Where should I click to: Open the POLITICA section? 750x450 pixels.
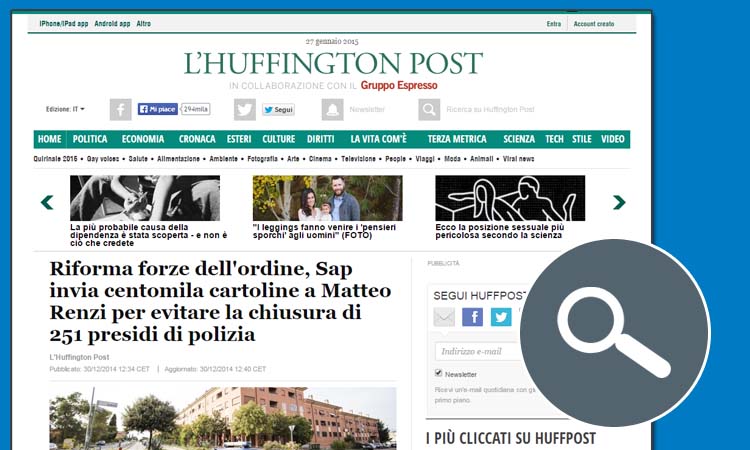click(x=90, y=139)
